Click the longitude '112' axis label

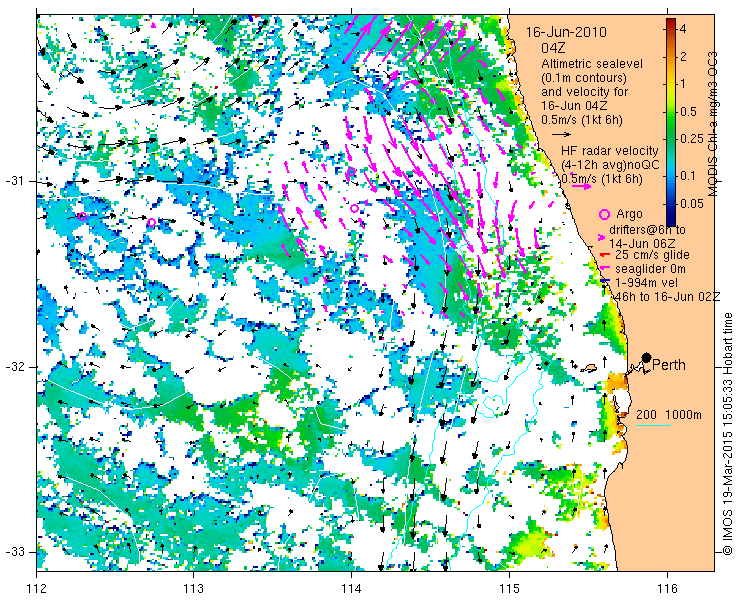point(37,589)
